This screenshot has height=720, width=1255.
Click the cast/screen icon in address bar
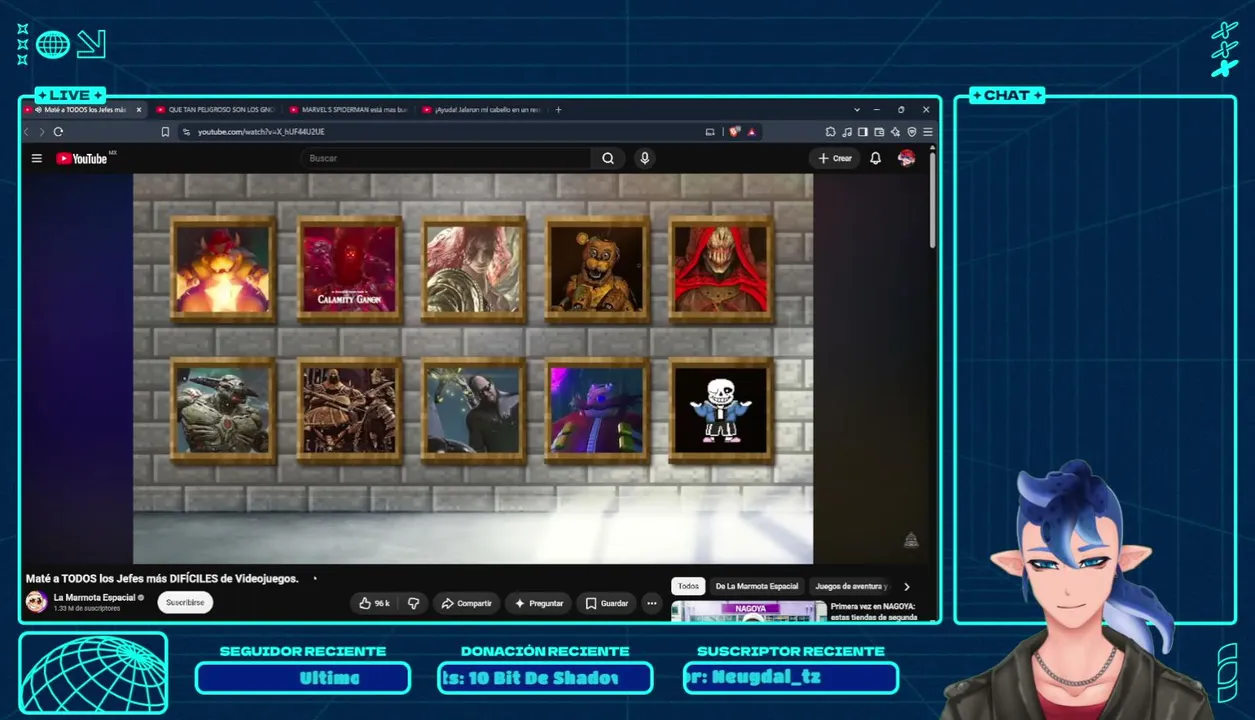point(710,132)
